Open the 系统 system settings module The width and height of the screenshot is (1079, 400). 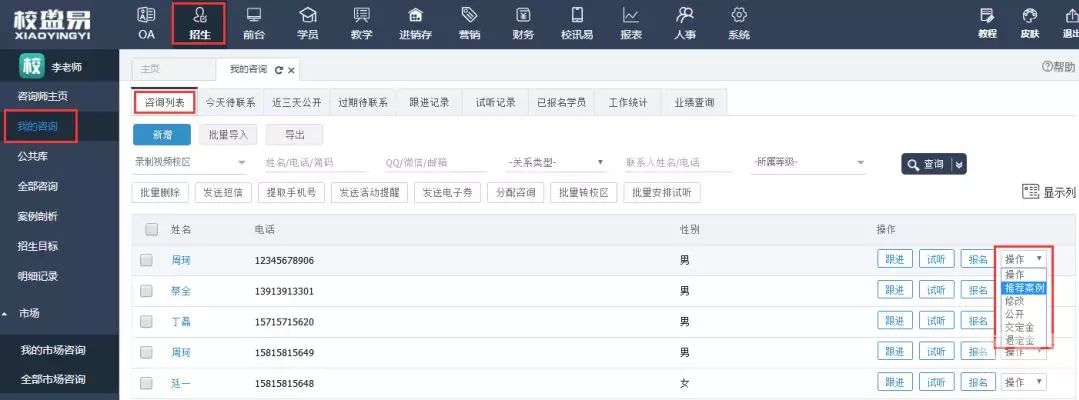pos(738,24)
